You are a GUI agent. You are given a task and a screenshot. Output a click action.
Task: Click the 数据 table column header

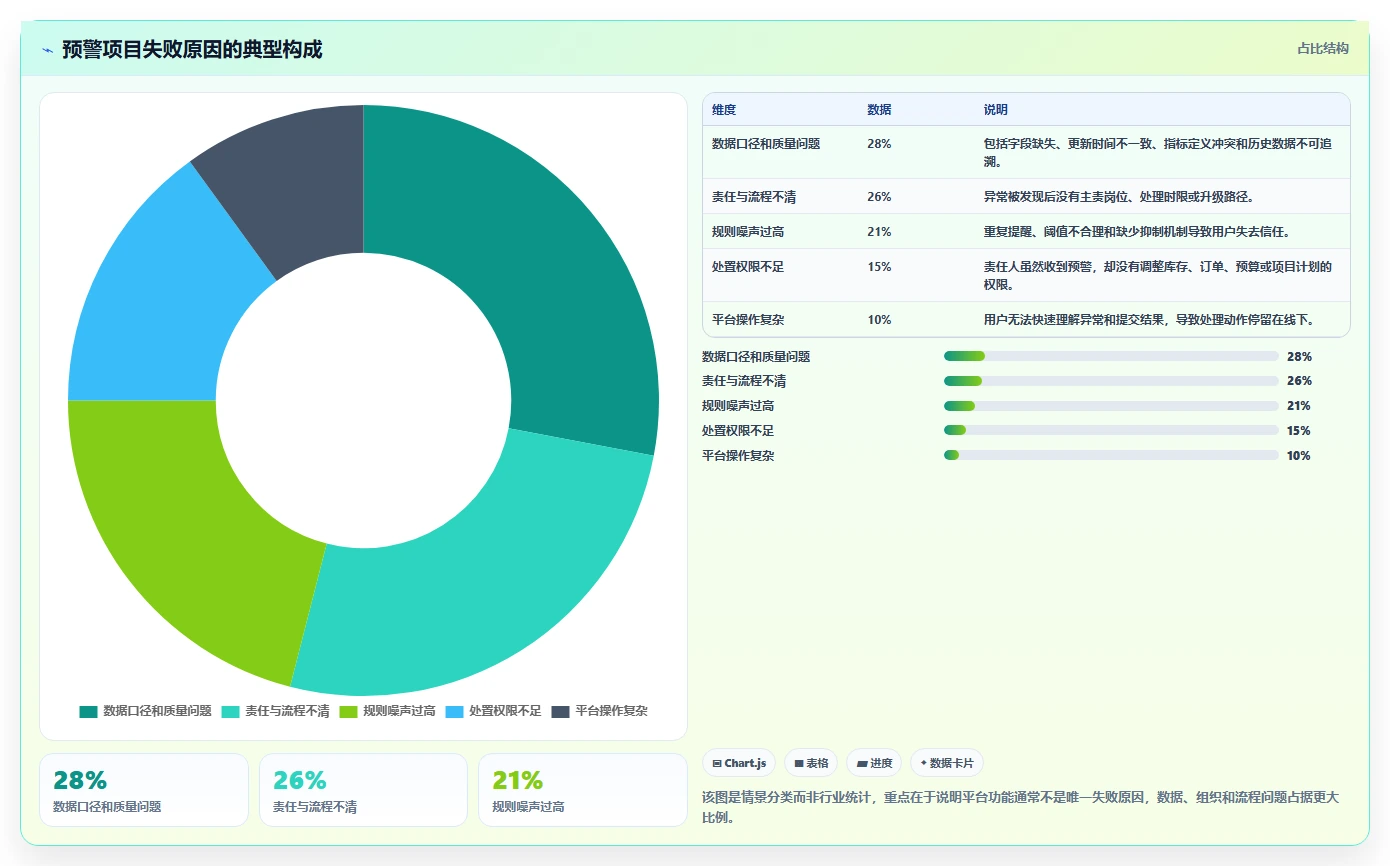pyautogui.click(x=879, y=110)
